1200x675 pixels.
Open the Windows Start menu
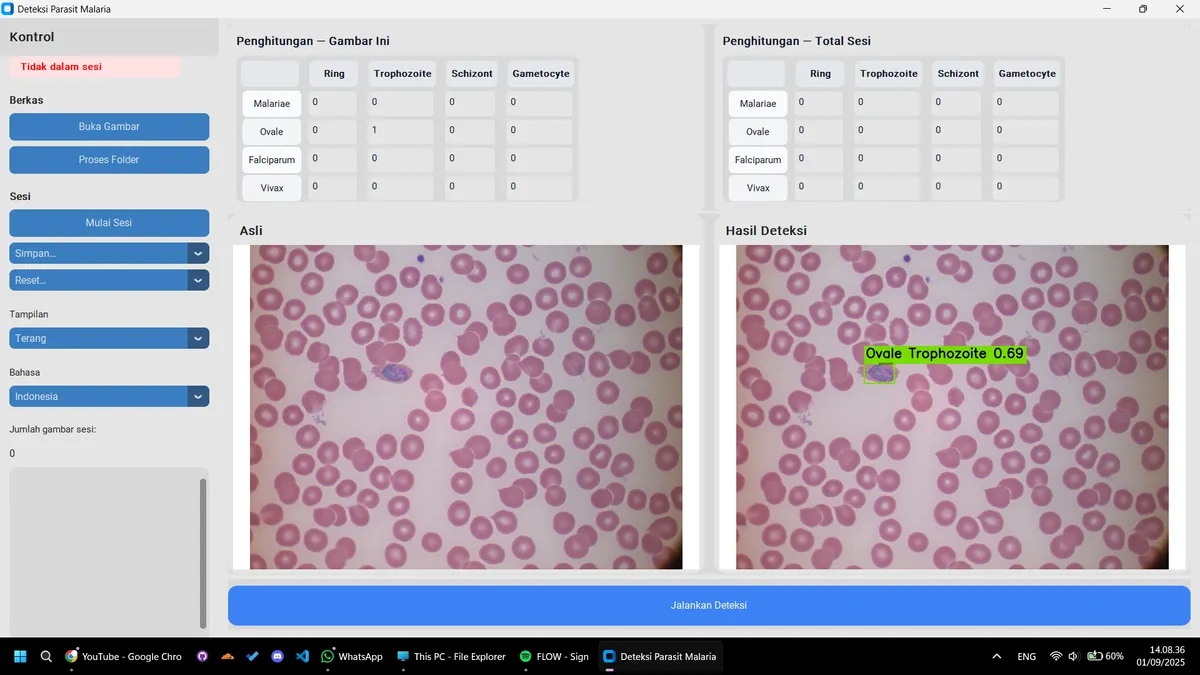pos(20,657)
